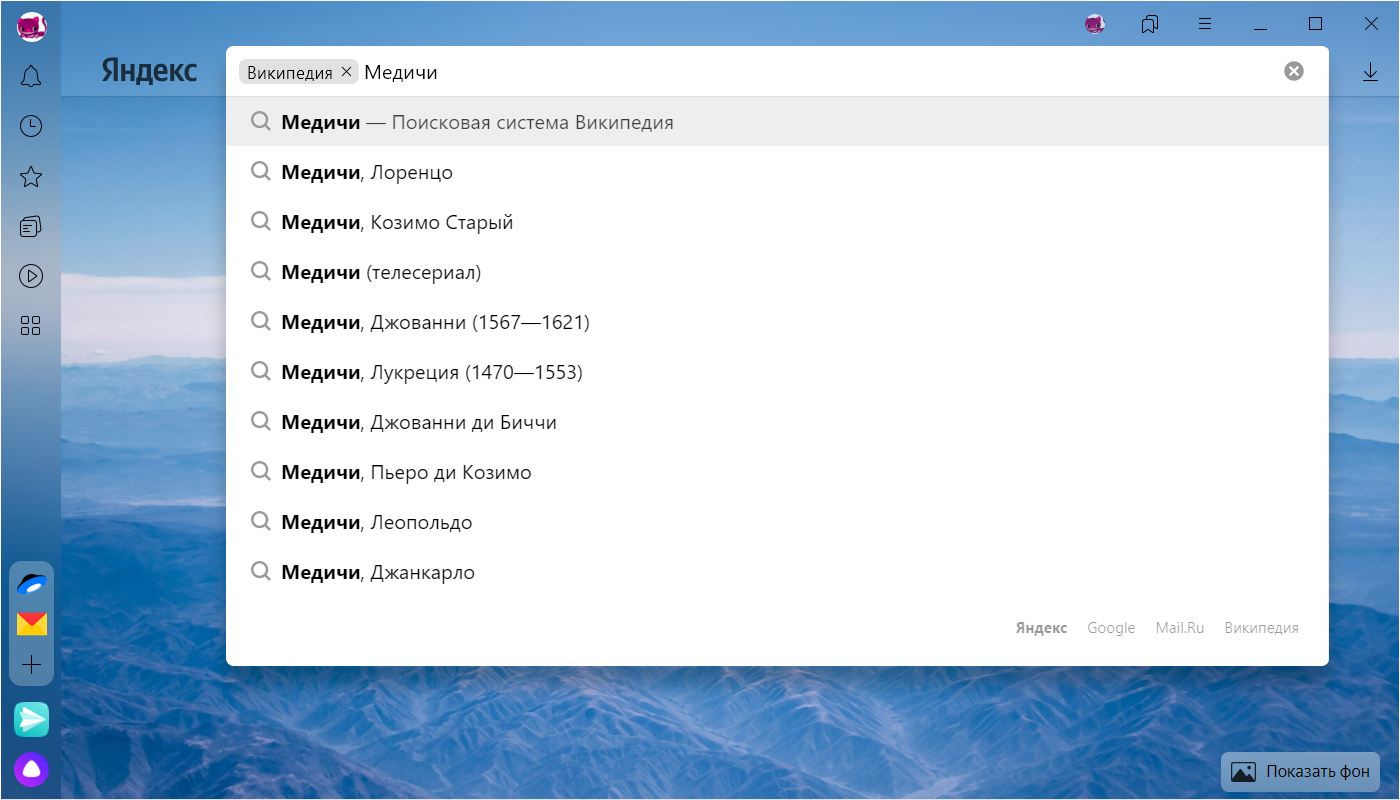Add new sidebar app with plus icon
This screenshot has height=800, width=1400.
point(32,665)
